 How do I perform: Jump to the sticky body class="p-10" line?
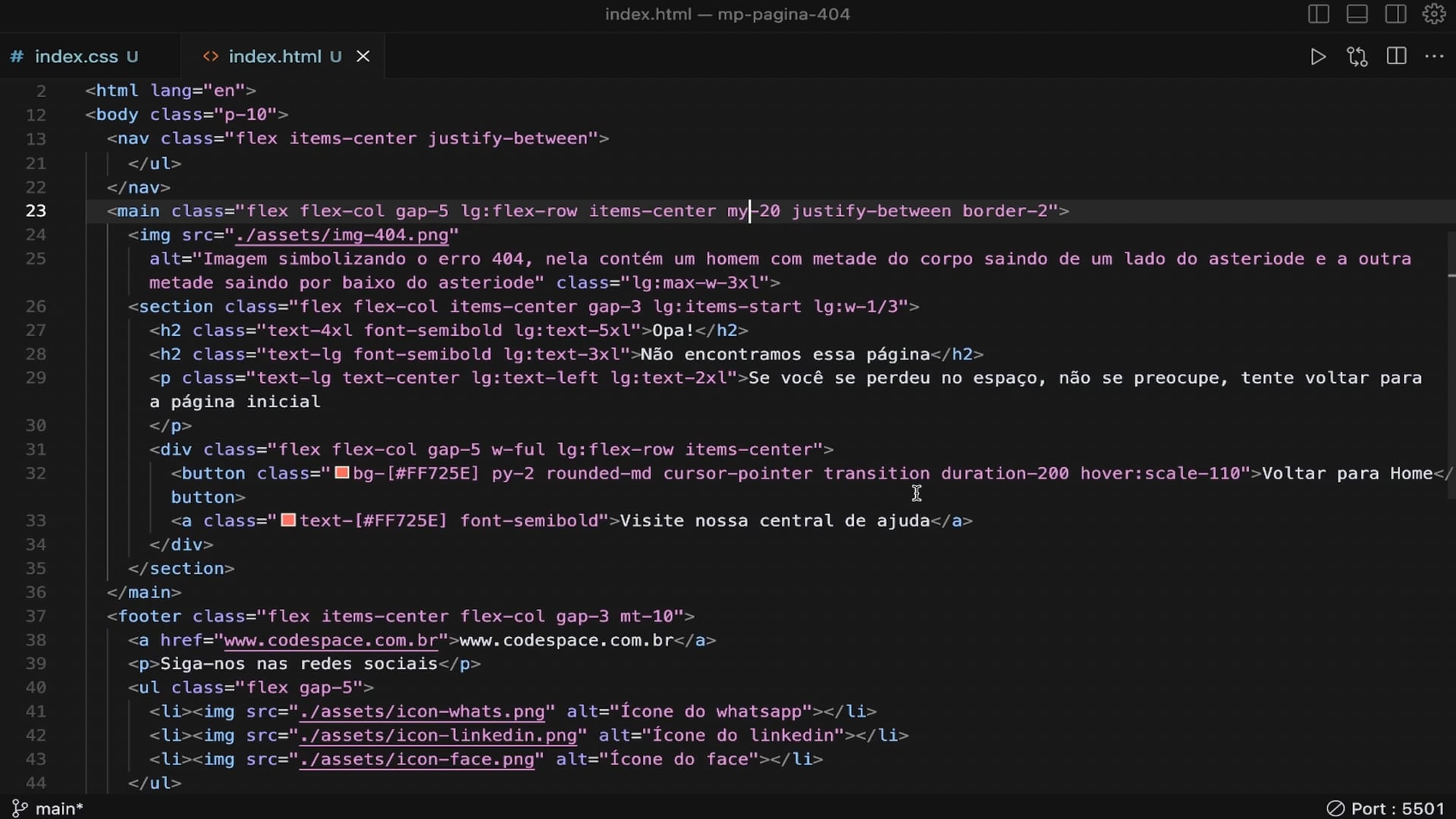(x=187, y=115)
